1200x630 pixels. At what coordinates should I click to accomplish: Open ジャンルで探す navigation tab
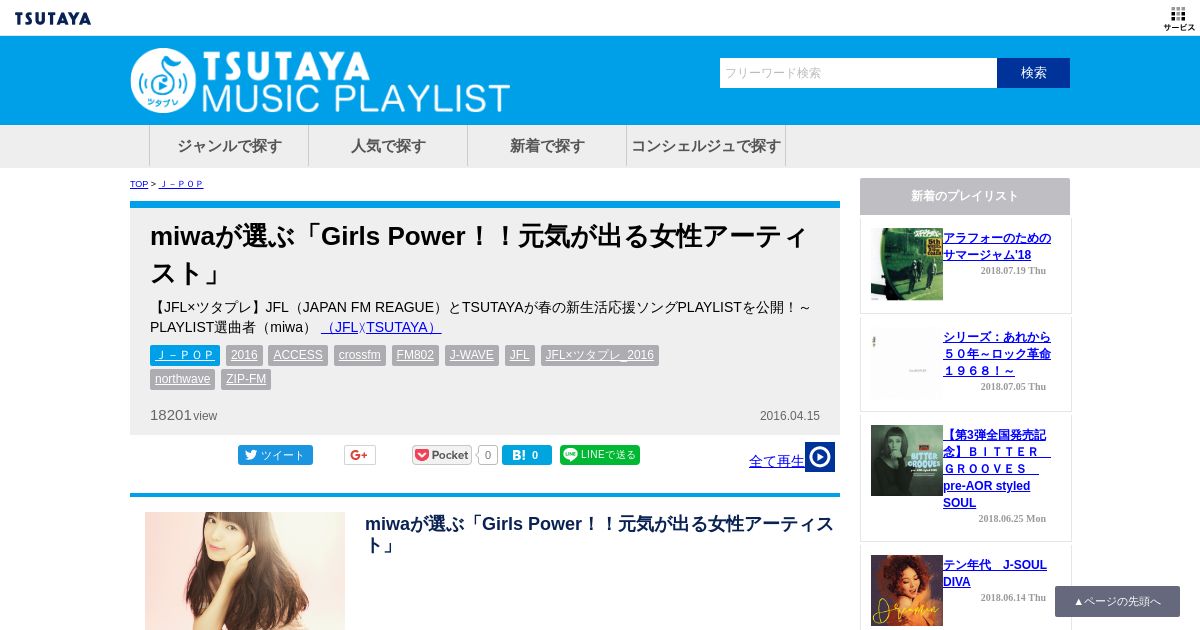(x=229, y=146)
